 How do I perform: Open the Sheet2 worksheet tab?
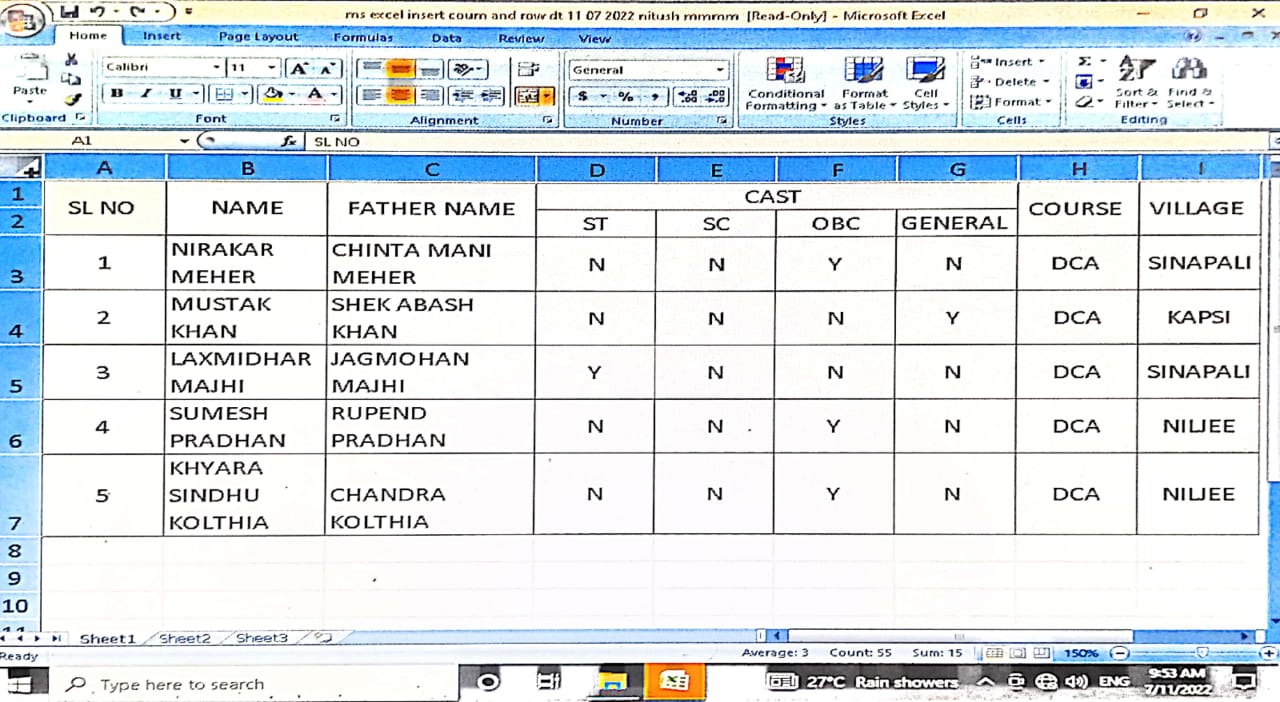(185, 638)
